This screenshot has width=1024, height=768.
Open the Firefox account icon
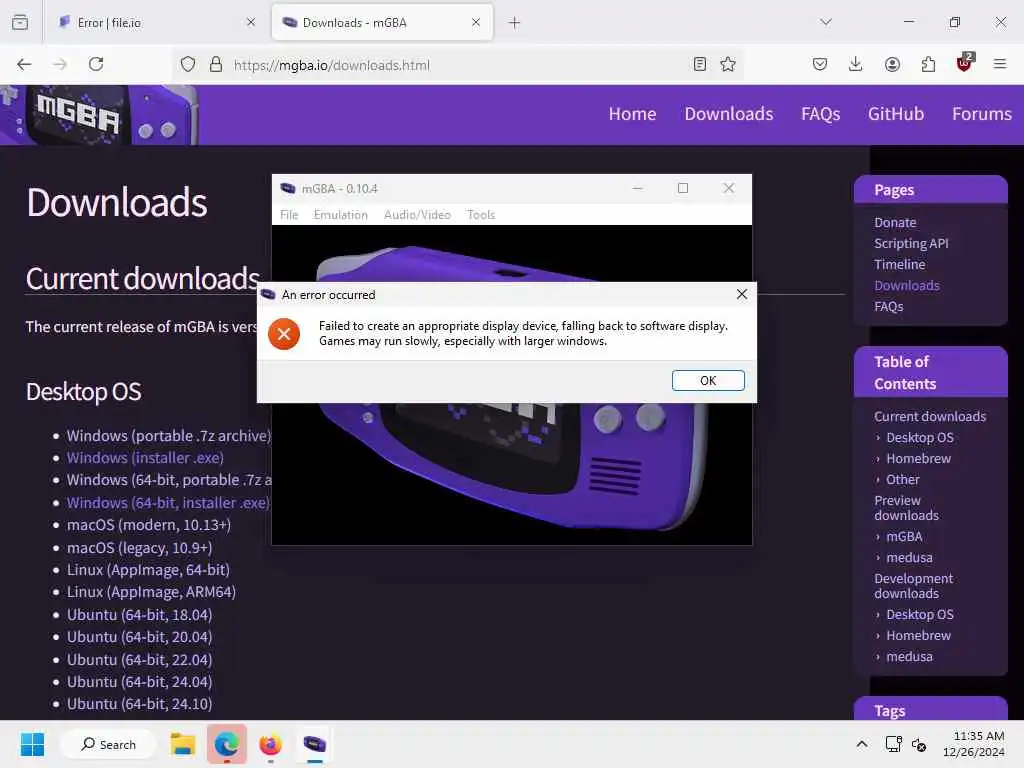click(892, 64)
